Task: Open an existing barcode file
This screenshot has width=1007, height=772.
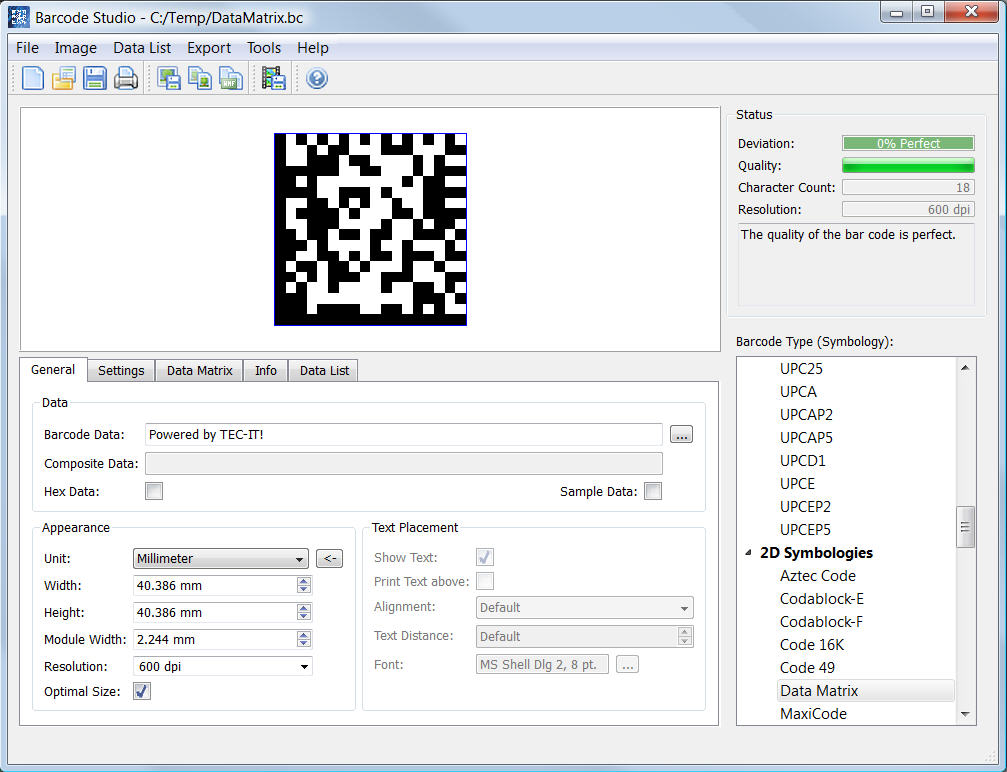Action: (64, 78)
